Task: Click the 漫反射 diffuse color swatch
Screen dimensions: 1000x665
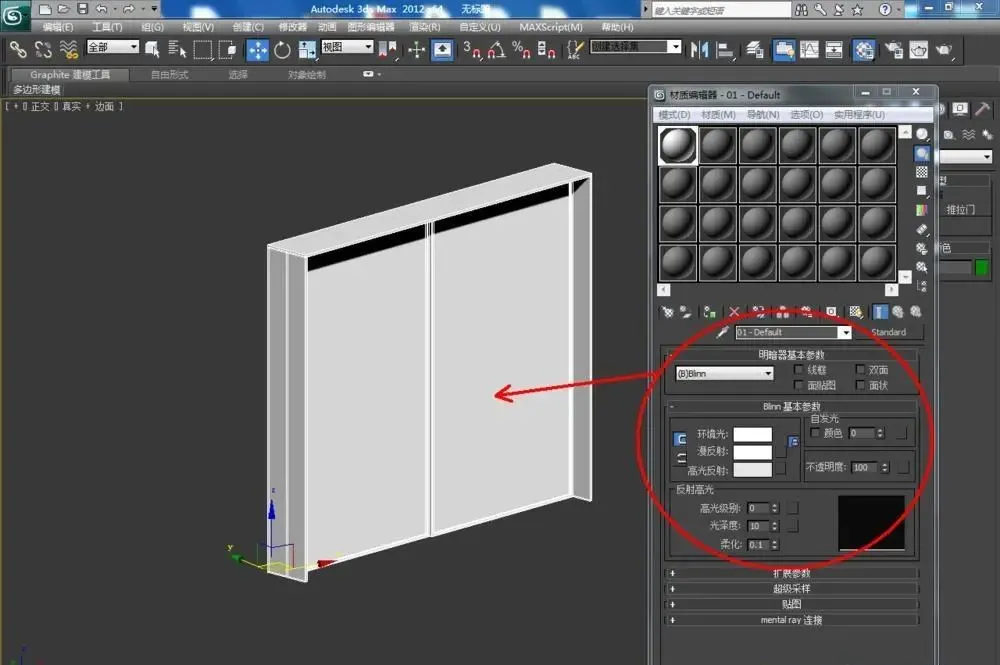Action: tap(753, 452)
